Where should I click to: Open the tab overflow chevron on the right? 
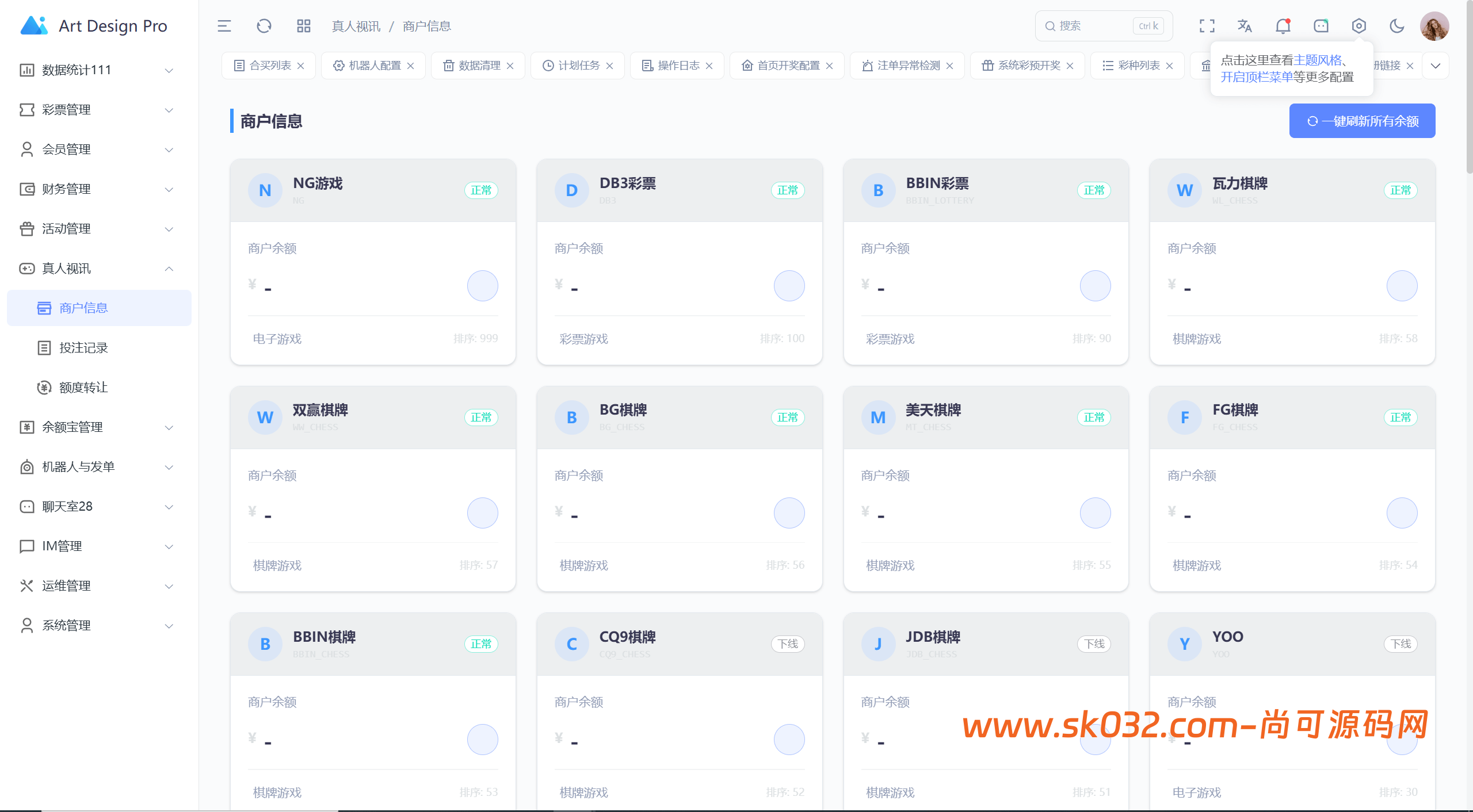tap(1435, 66)
